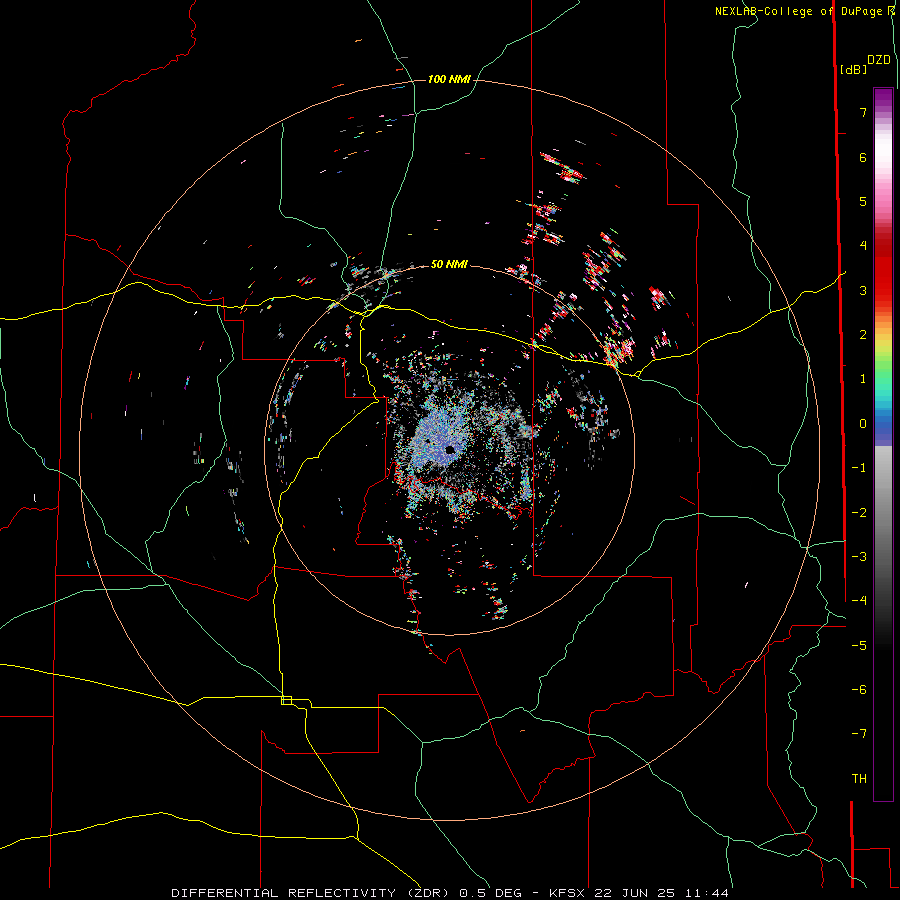
Task: Click the DZD legend title
Action: point(879,60)
